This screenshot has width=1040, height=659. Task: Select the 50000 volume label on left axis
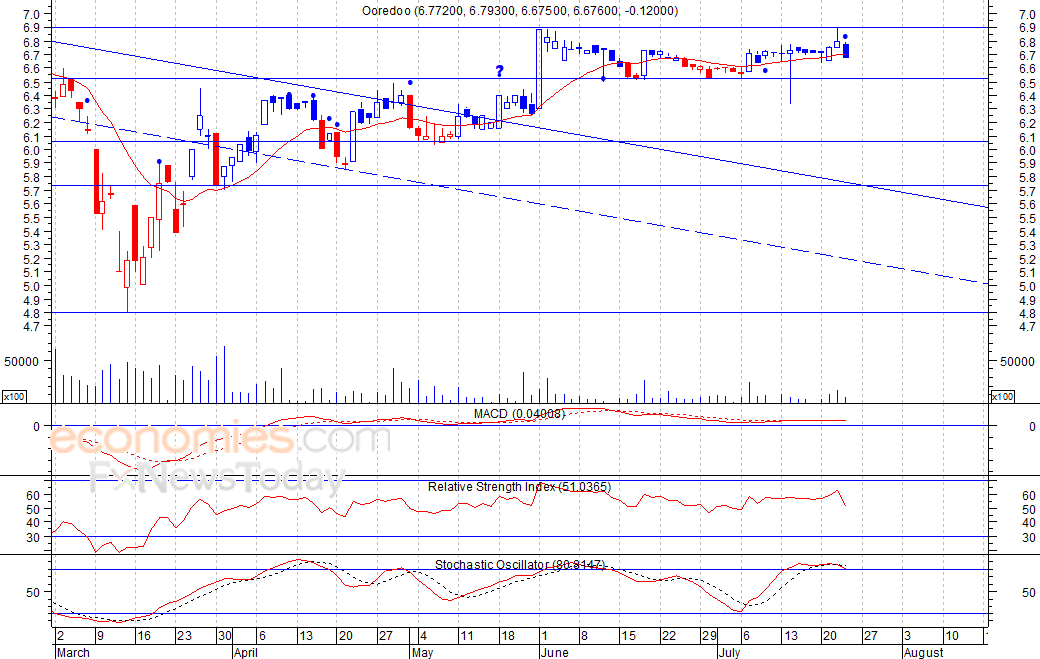pyautogui.click(x=22, y=361)
